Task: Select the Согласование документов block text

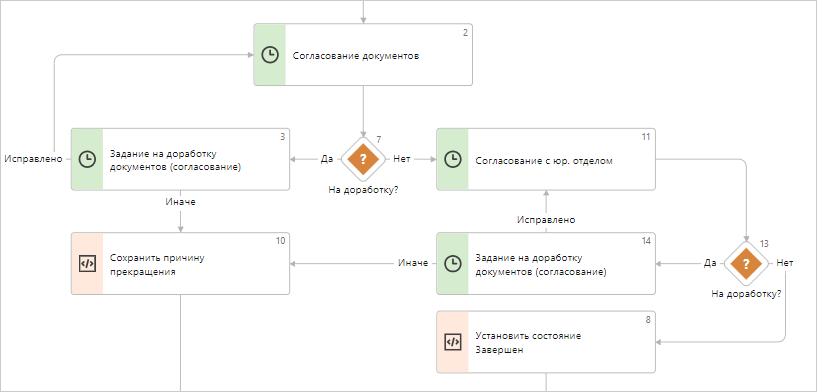Action: click(356, 56)
